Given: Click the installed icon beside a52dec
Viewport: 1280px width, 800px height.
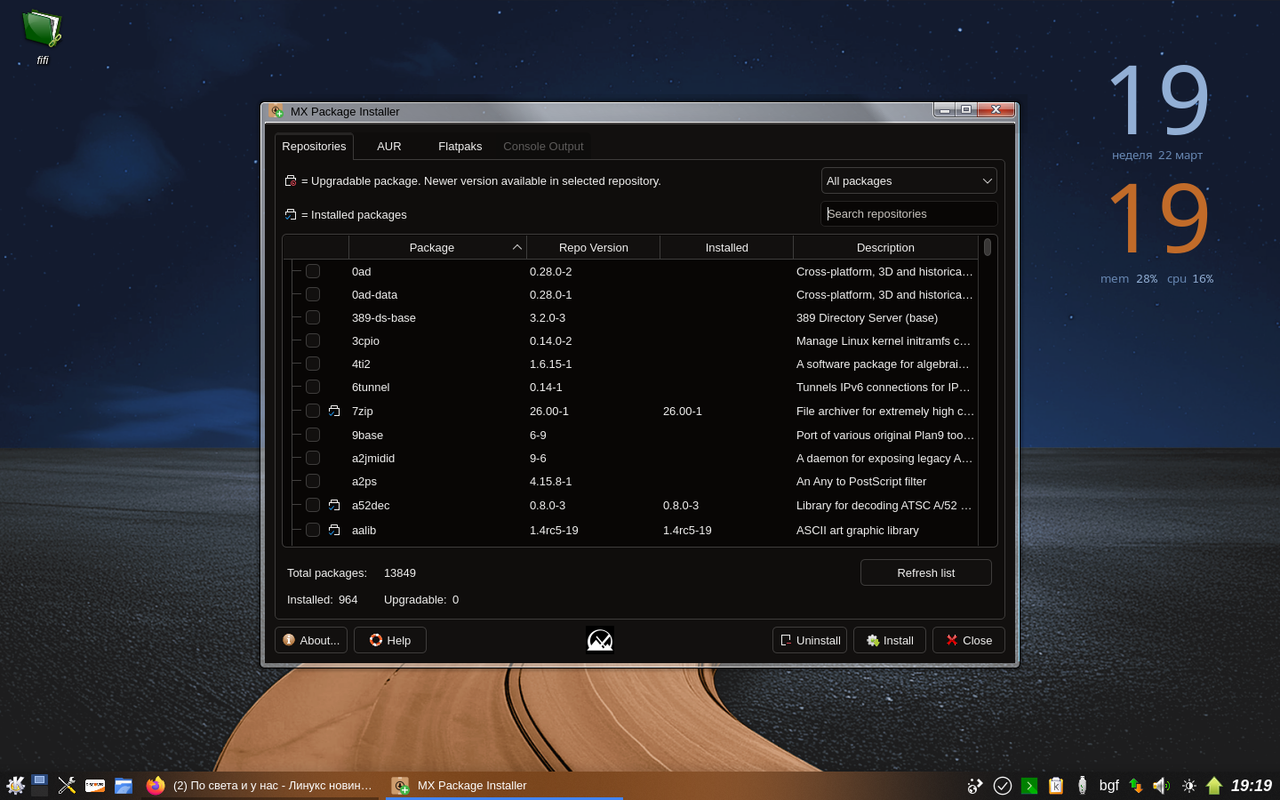Looking at the screenshot, I should click(x=335, y=505).
